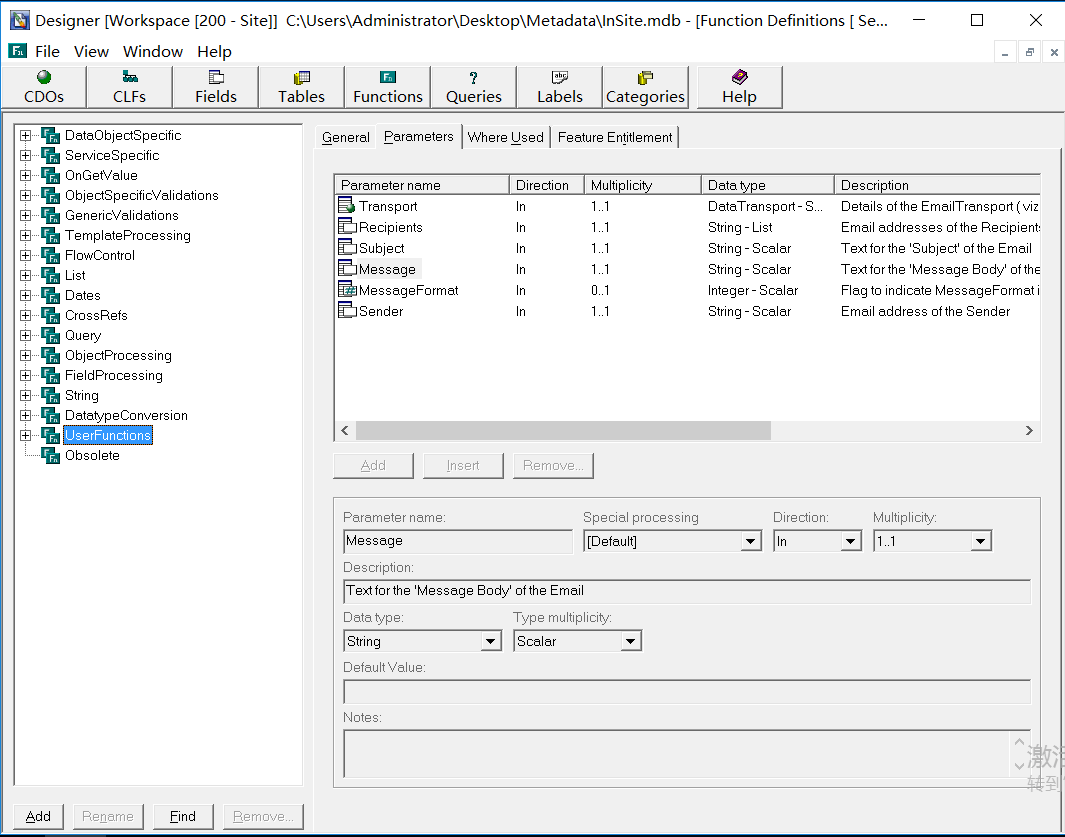Click the Find button
The image size is (1065, 837).
[x=183, y=816]
